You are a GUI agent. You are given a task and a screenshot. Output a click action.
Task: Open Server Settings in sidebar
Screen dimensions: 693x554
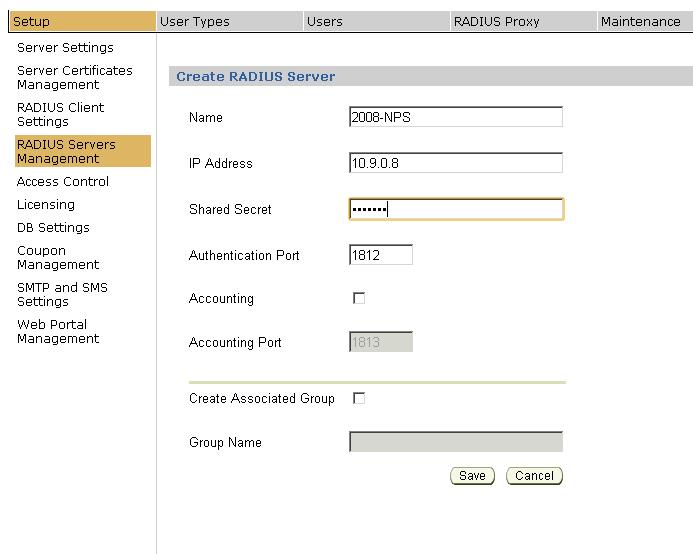pos(65,47)
